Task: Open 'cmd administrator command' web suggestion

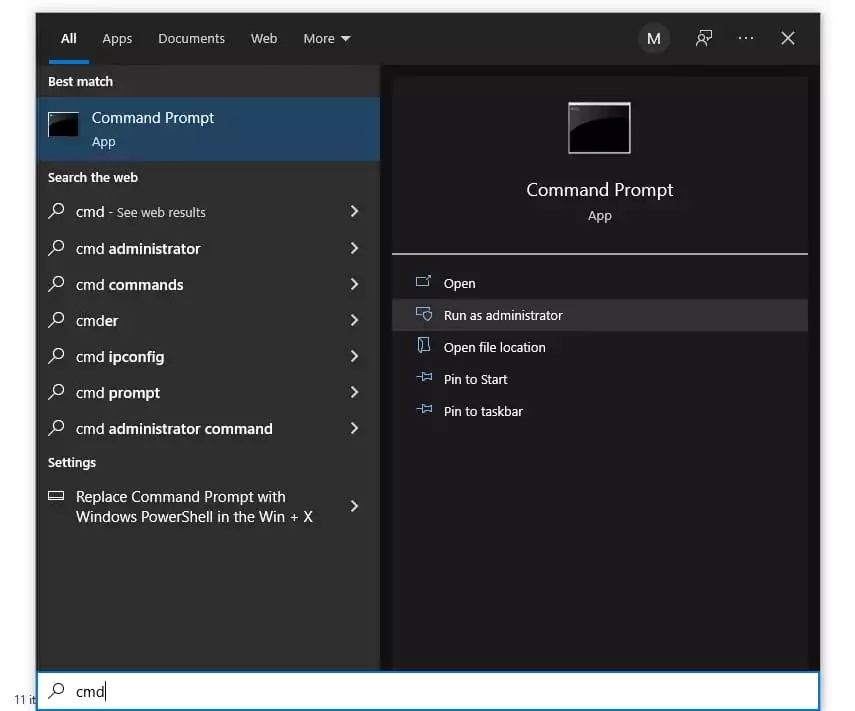Action: (208, 429)
